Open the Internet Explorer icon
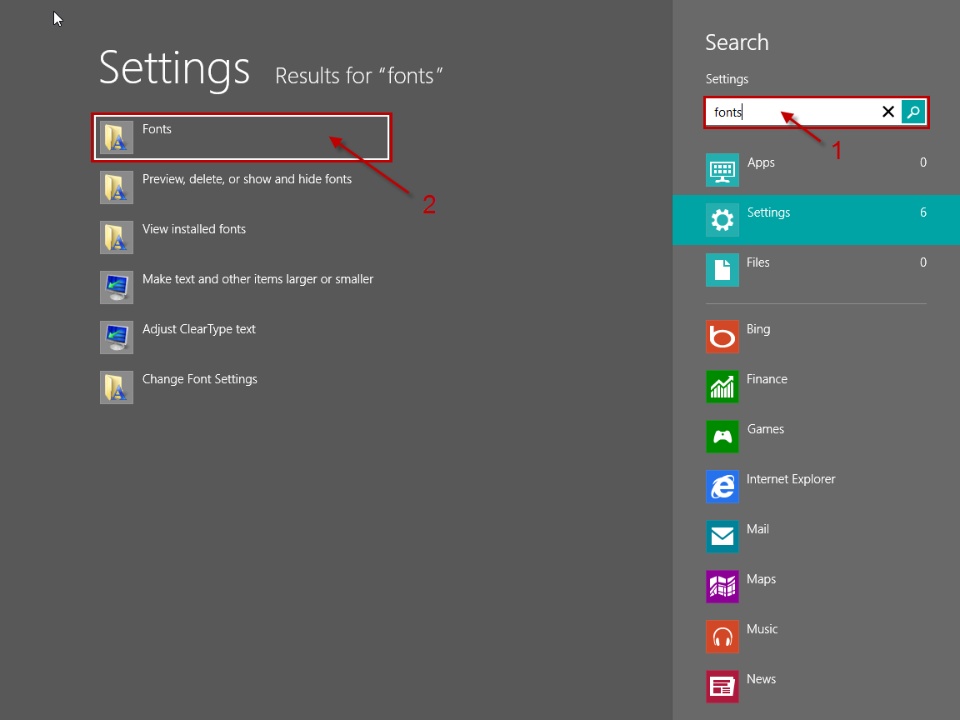Image resolution: width=960 pixels, height=720 pixels. [722, 487]
